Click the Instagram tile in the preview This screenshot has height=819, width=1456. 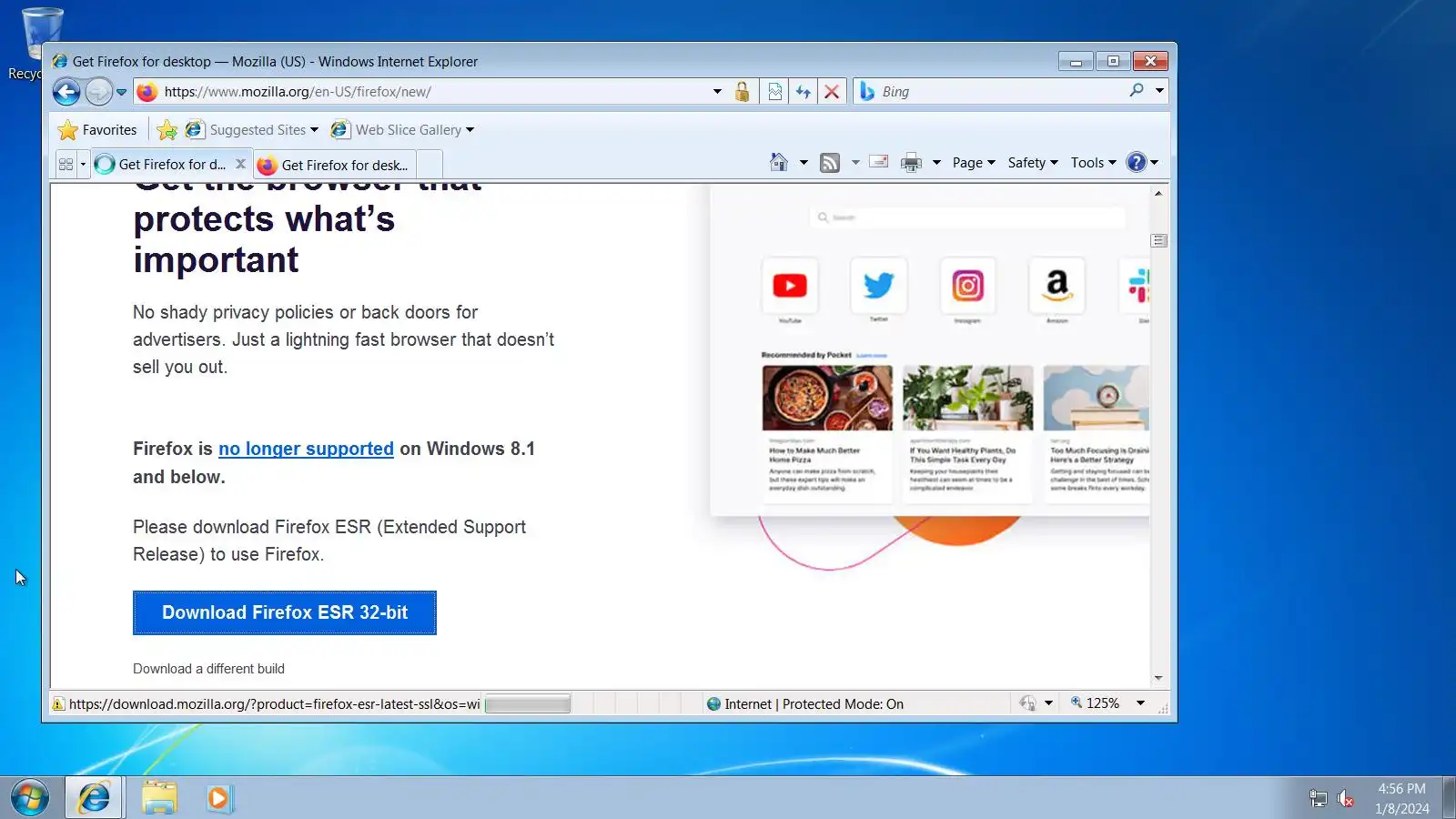(967, 286)
